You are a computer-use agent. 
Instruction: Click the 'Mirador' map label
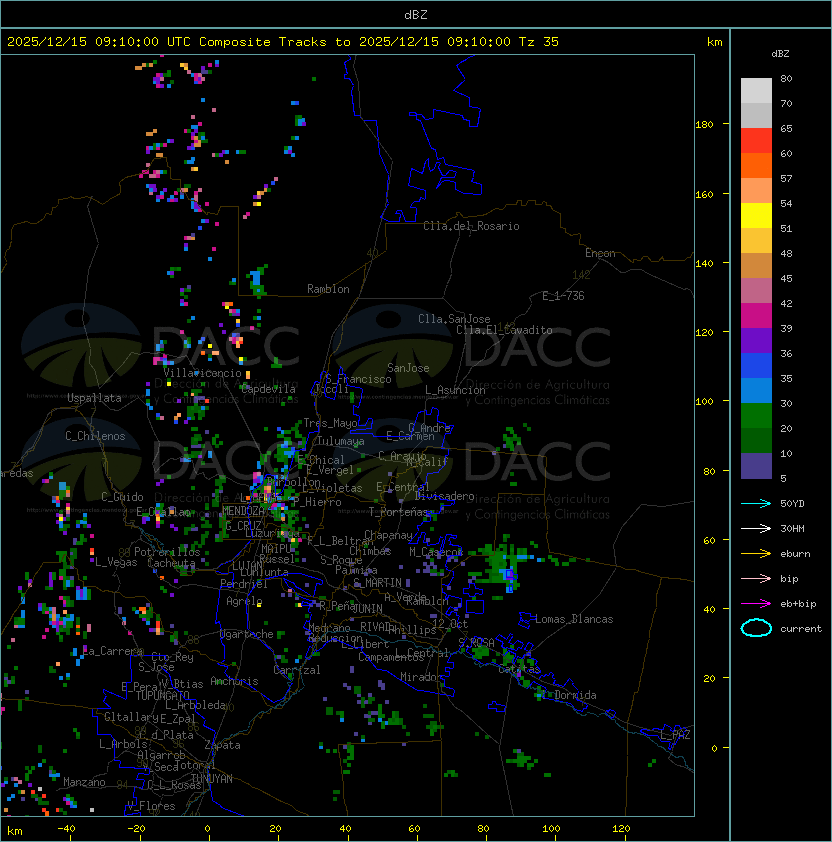(422, 677)
